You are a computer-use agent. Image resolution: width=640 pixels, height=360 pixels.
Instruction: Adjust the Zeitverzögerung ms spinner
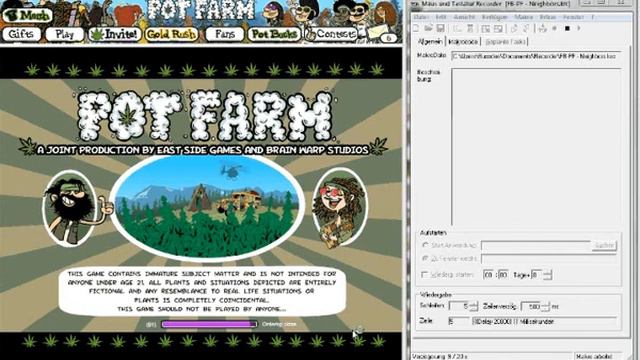click(x=545, y=306)
